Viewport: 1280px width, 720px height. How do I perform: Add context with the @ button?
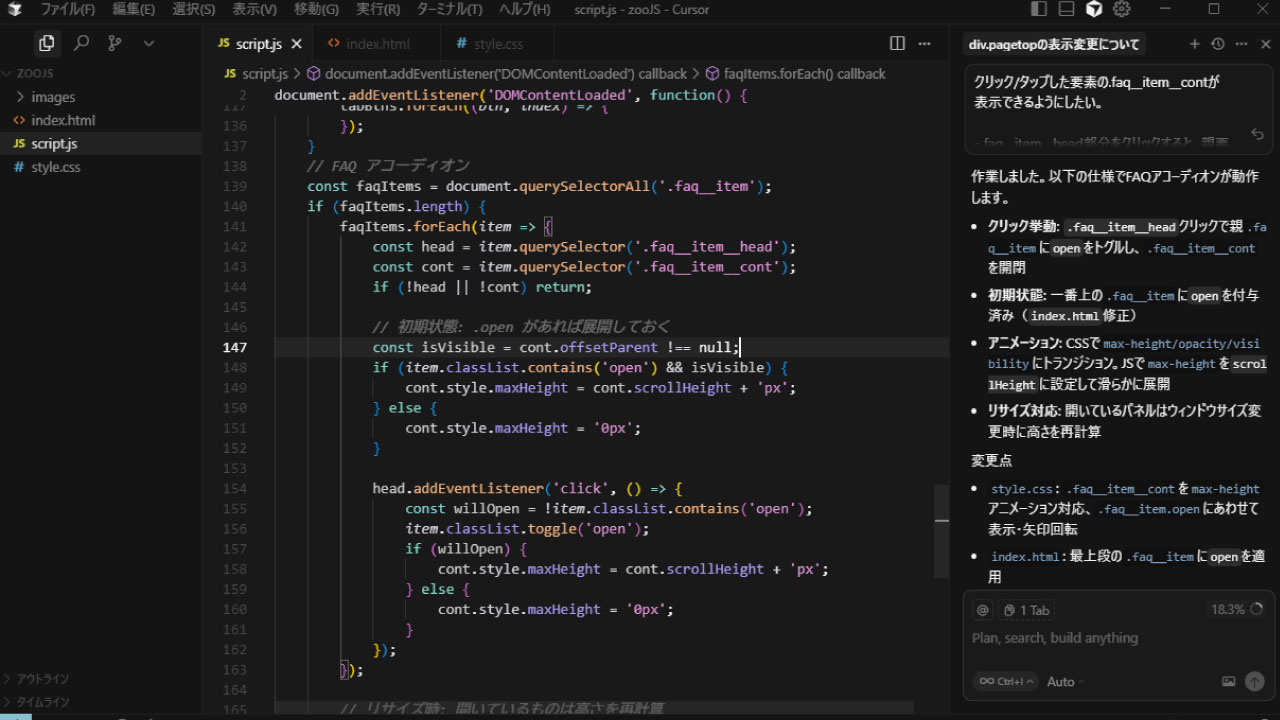tap(983, 610)
